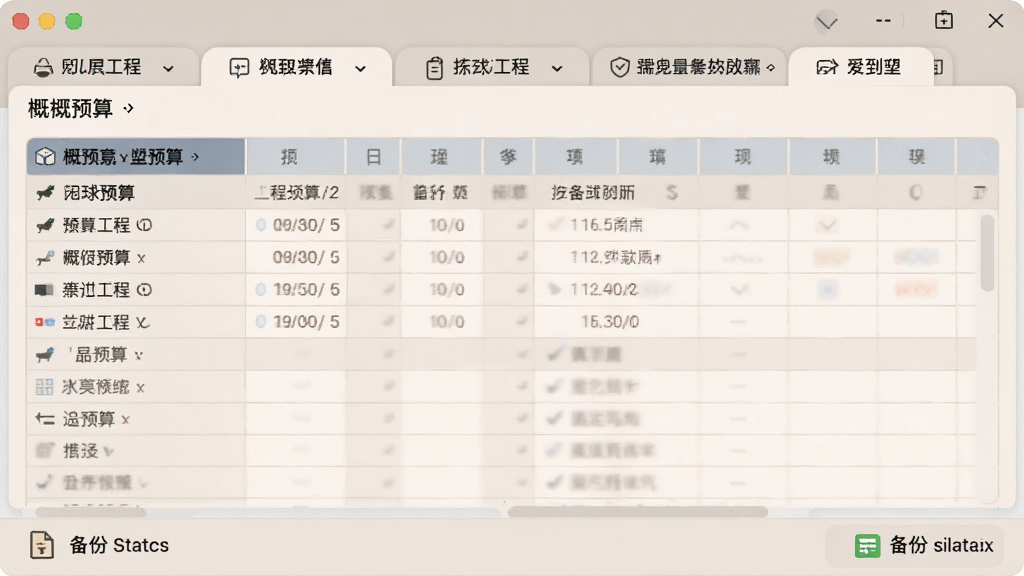
Task: Expand the arrow in the selected table header cell
Action: click(x=195, y=157)
